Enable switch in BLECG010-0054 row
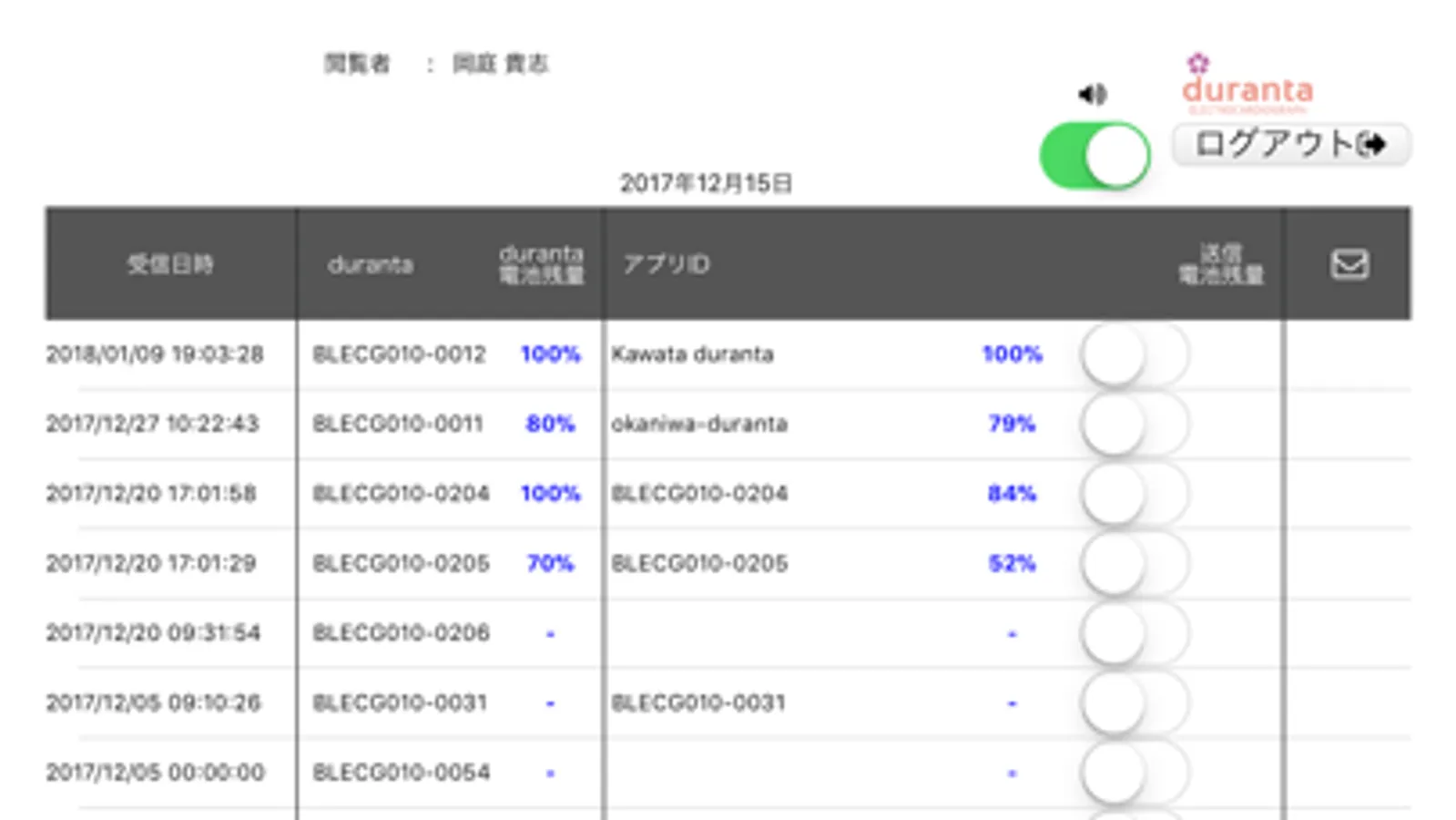This screenshot has width=1456, height=820. coord(1135,773)
